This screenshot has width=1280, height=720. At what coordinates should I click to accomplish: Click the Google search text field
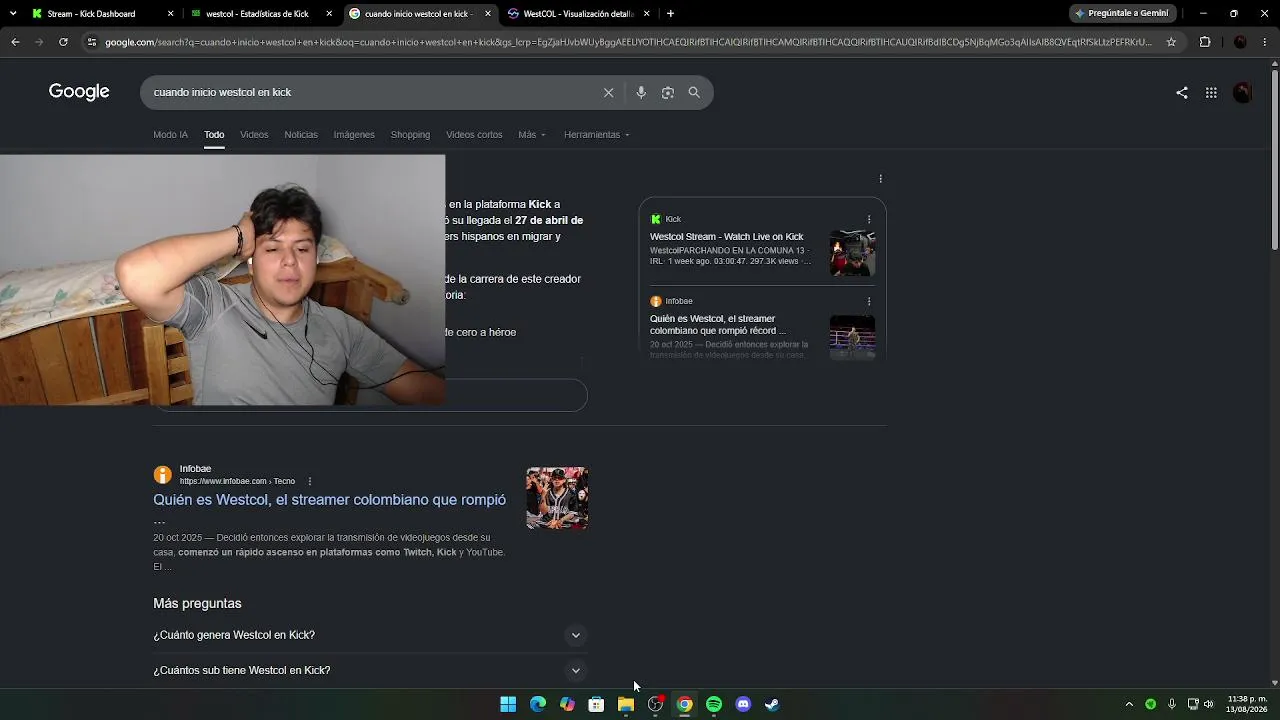point(371,92)
